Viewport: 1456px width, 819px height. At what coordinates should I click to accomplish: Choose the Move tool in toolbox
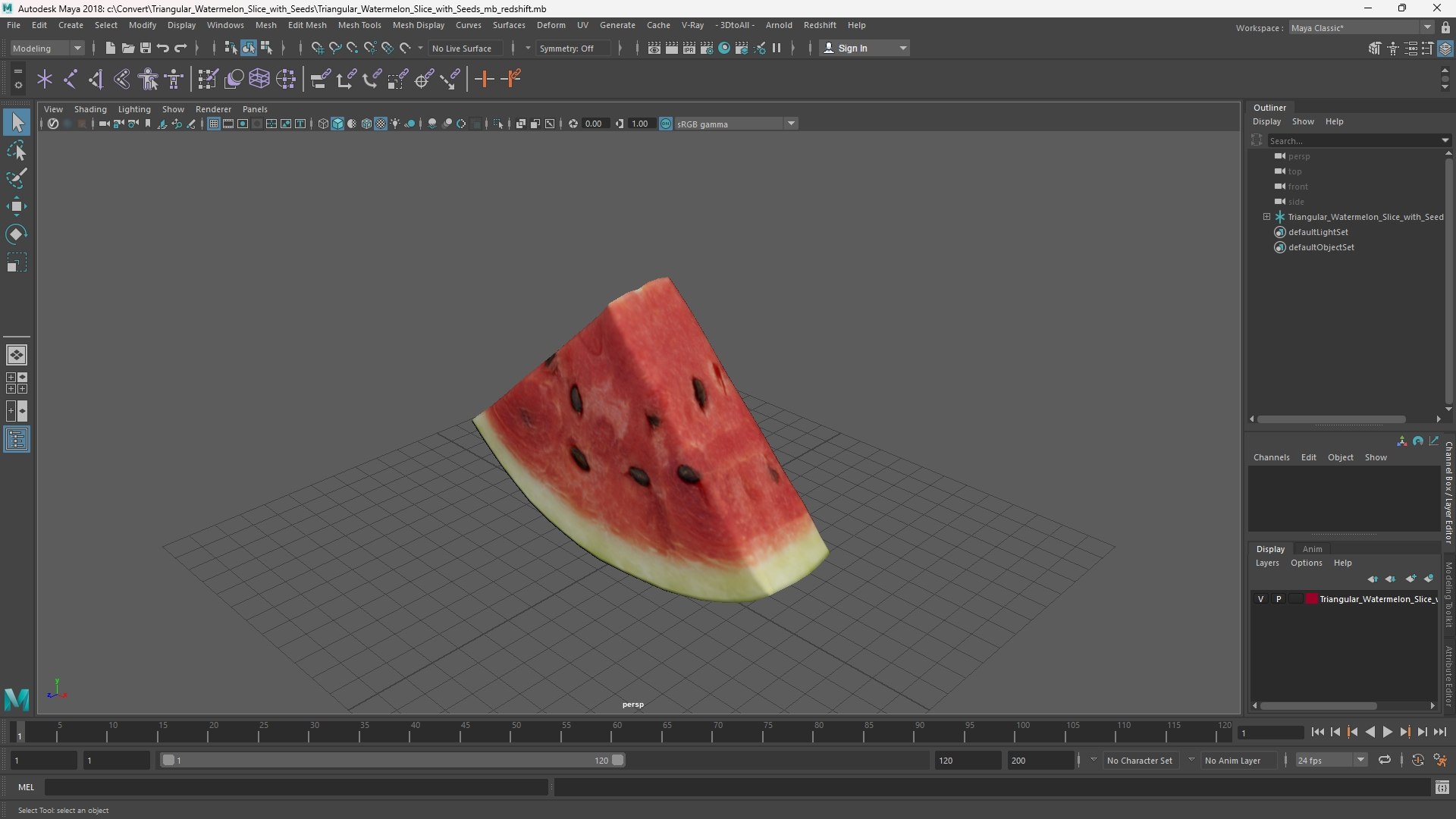point(17,206)
